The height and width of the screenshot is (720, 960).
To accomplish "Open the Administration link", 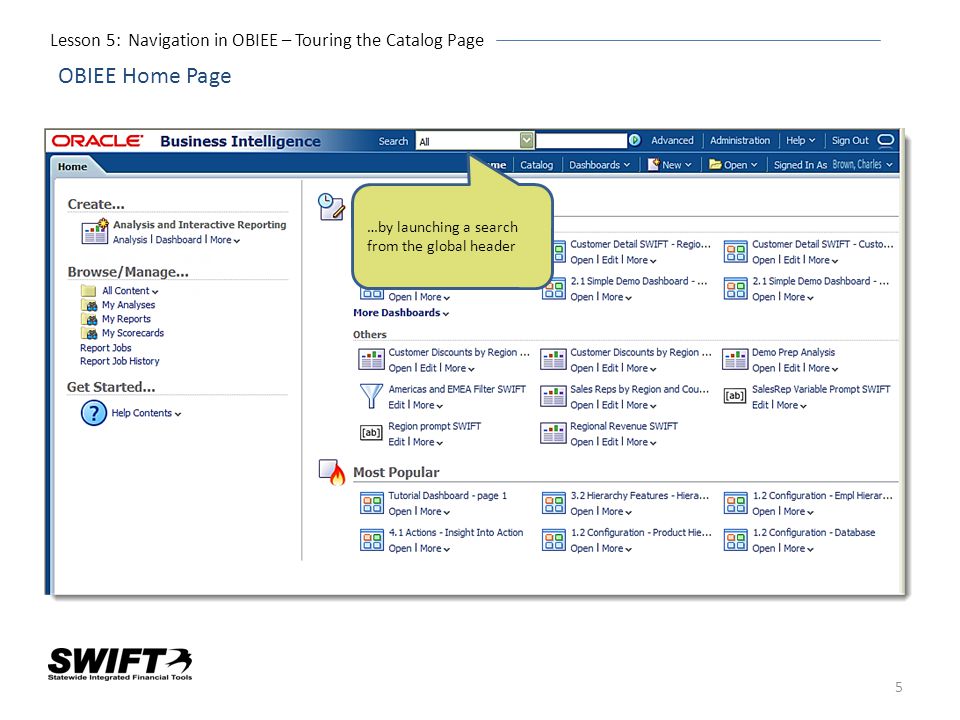I will (740, 140).
